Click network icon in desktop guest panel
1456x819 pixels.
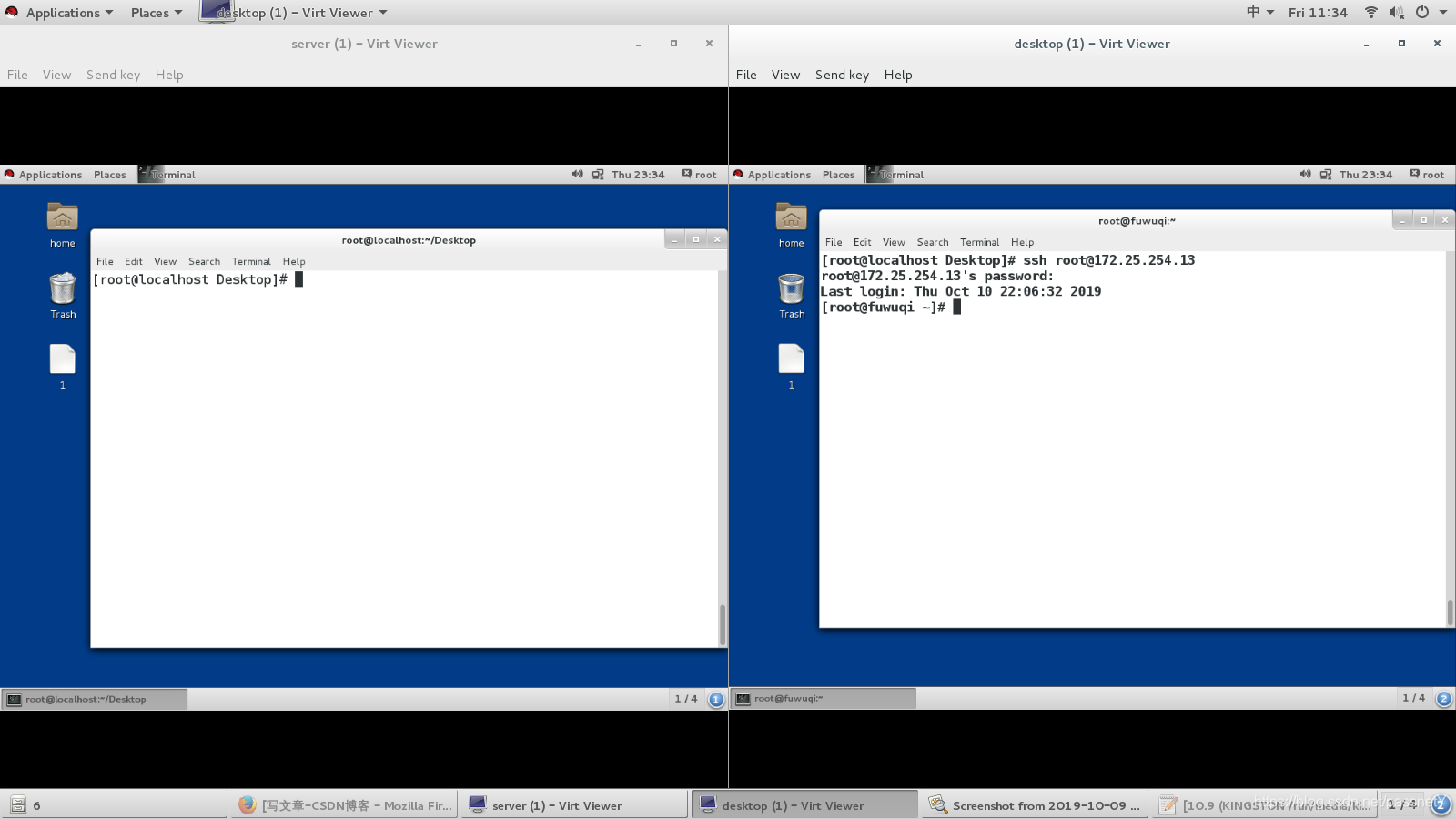1326,174
